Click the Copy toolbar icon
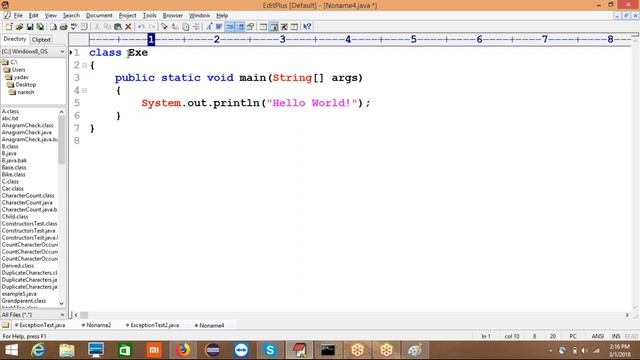Screen dimensions: 640x360 (107, 27)
